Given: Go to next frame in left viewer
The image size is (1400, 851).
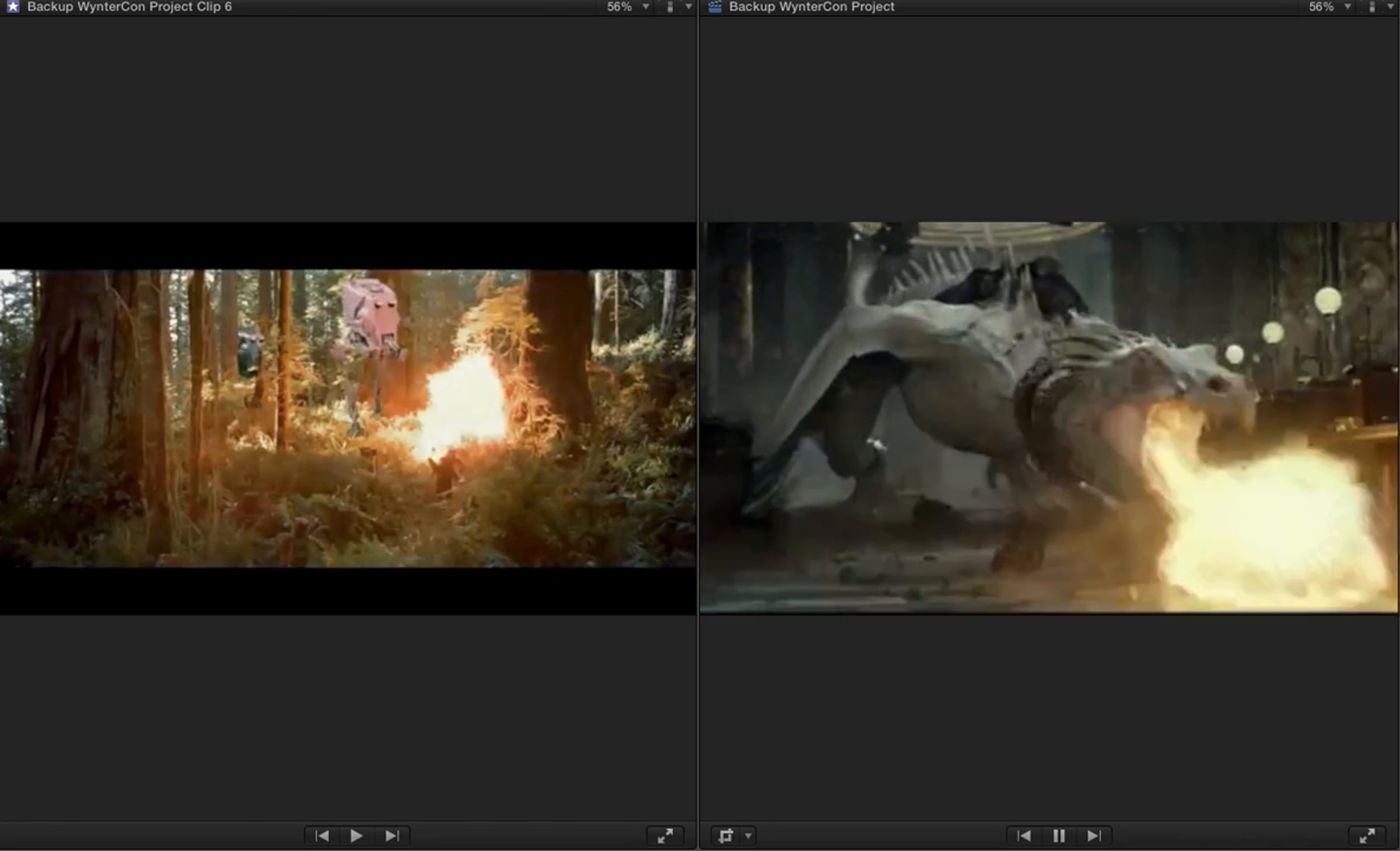Looking at the screenshot, I should click(393, 836).
